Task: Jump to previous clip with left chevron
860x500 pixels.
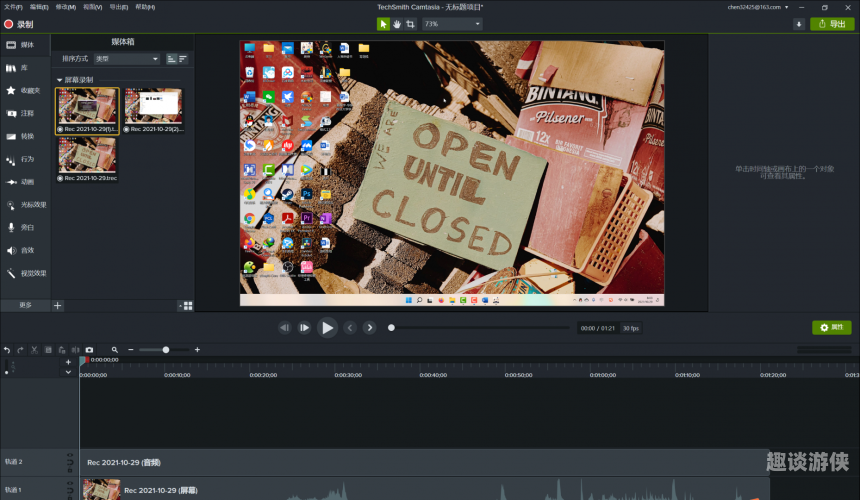Action: (350, 328)
